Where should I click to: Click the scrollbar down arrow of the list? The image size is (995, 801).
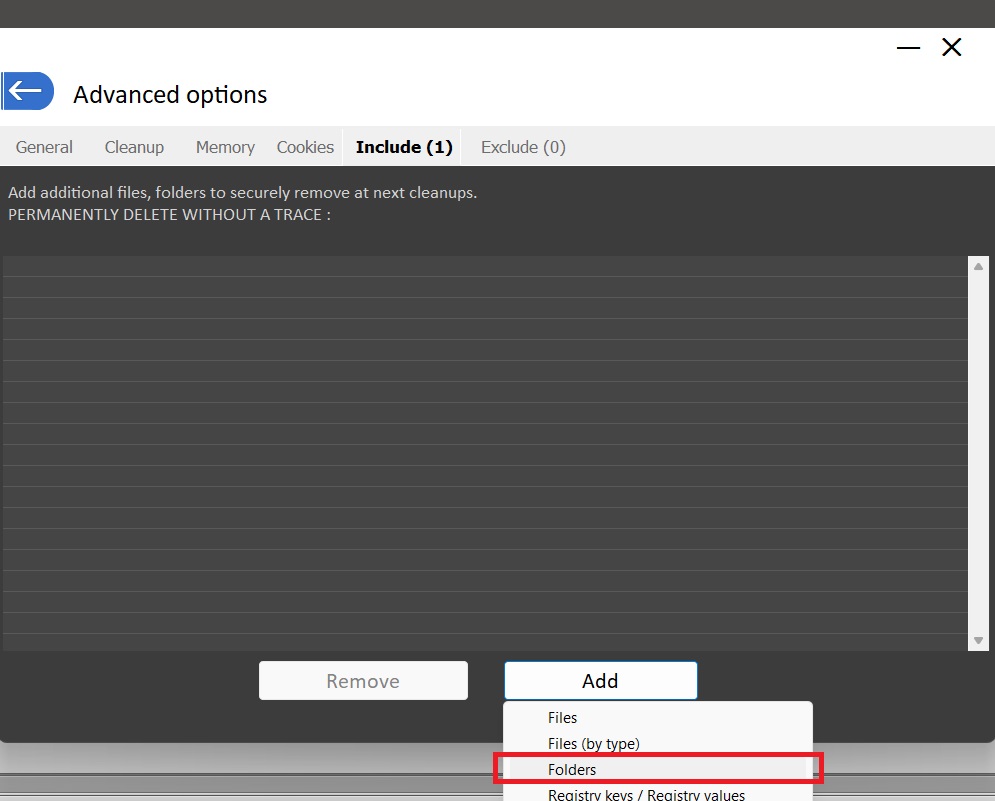coord(978,640)
